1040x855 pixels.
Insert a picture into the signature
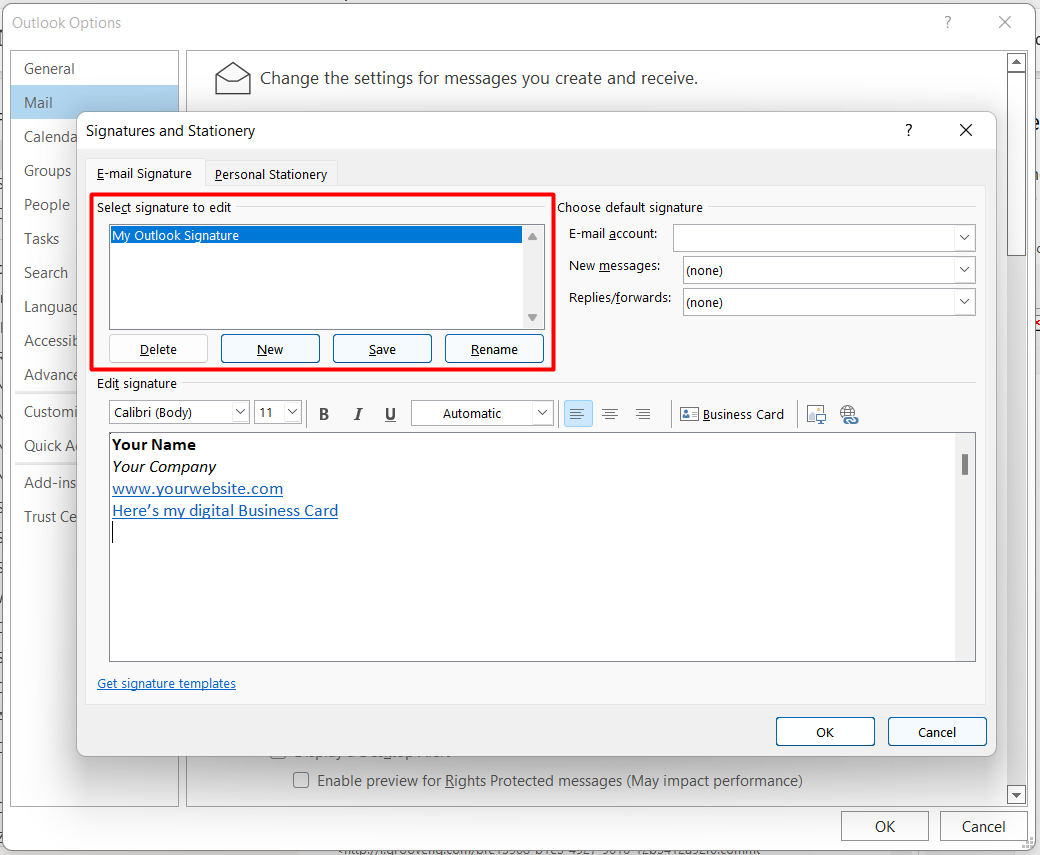coord(816,415)
